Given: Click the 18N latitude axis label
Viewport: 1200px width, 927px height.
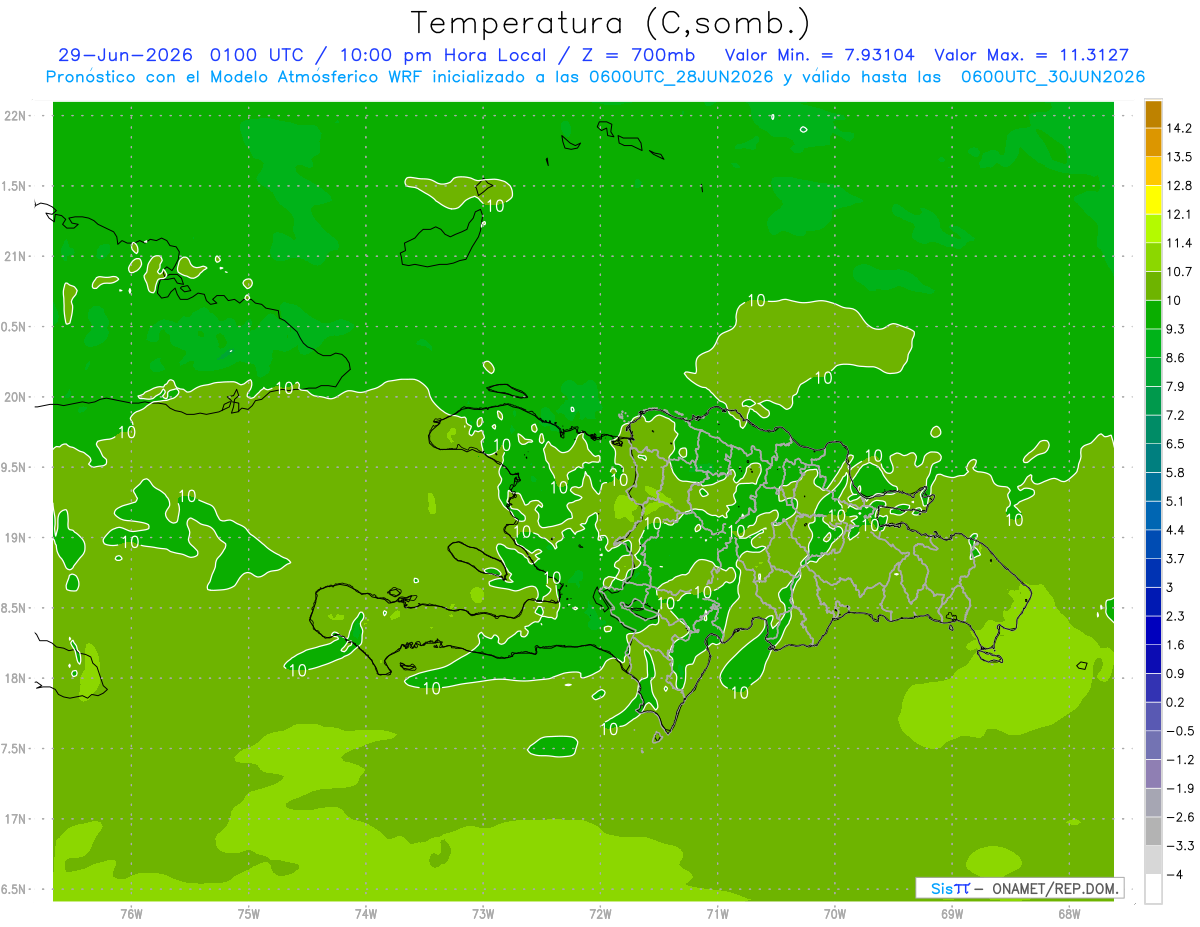Looking at the screenshot, I should tap(17, 679).
